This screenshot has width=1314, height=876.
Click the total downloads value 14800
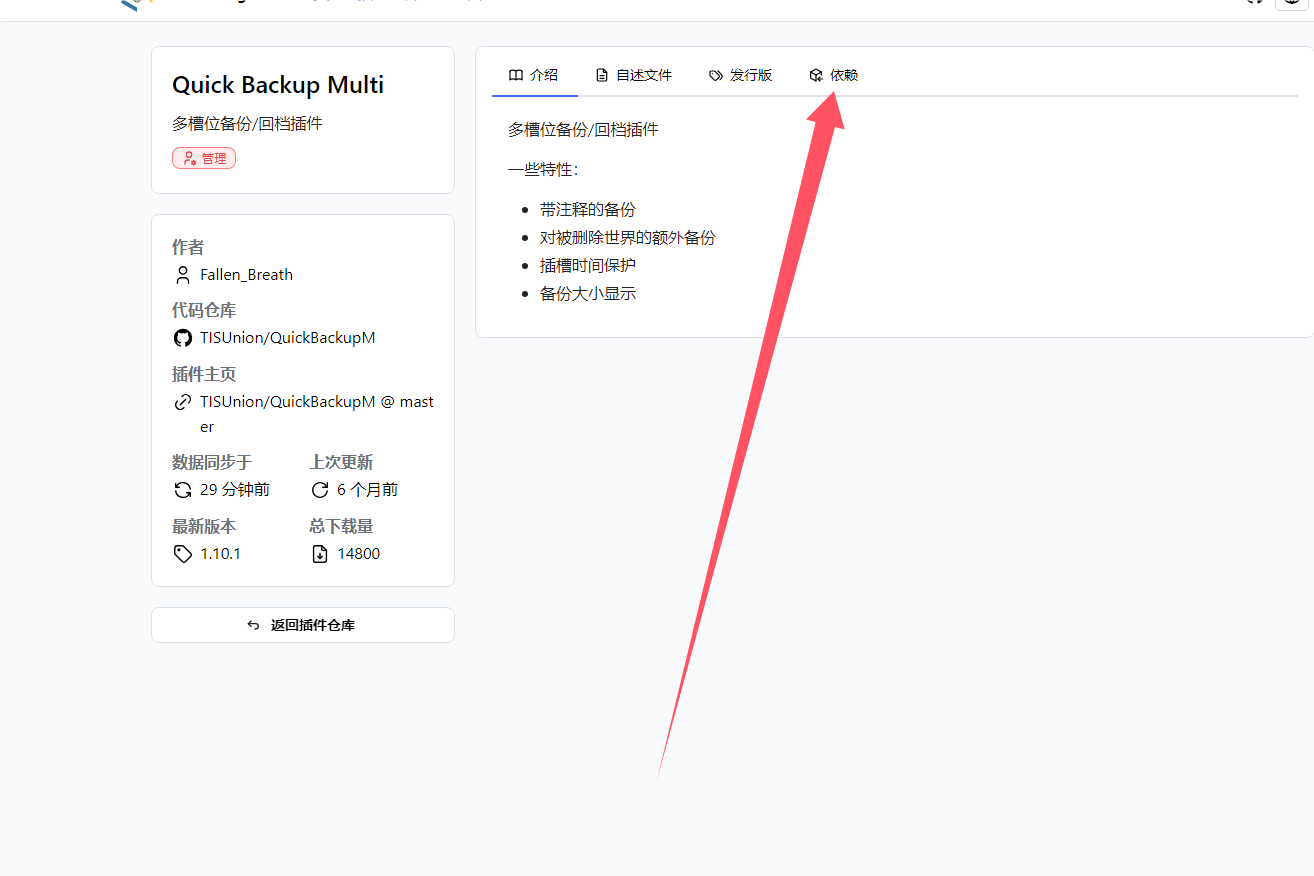(x=359, y=554)
